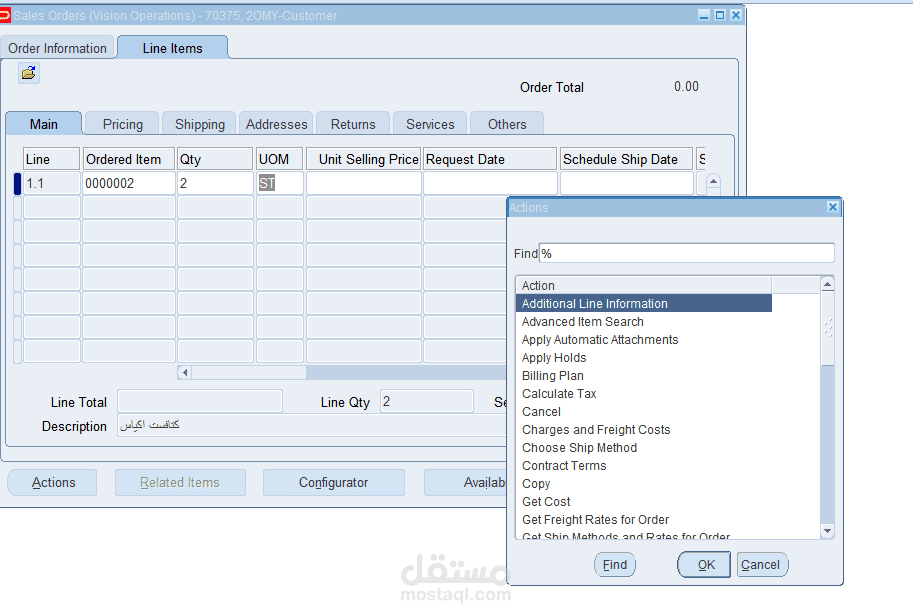Click scroll up arrow in Actions list
Viewport: 913px width, 616px height.
(827, 284)
